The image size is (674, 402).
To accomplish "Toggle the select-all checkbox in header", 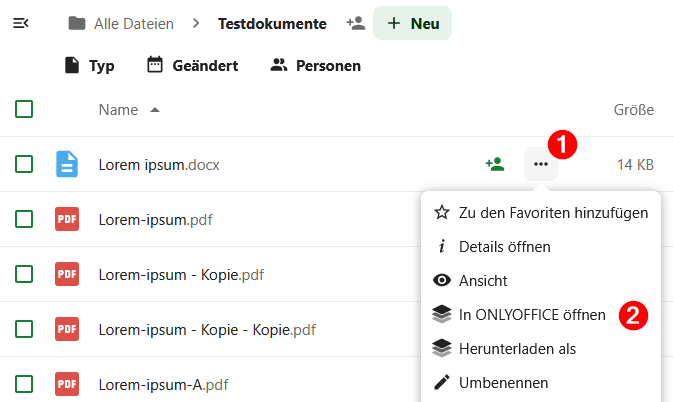I will point(25,109).
